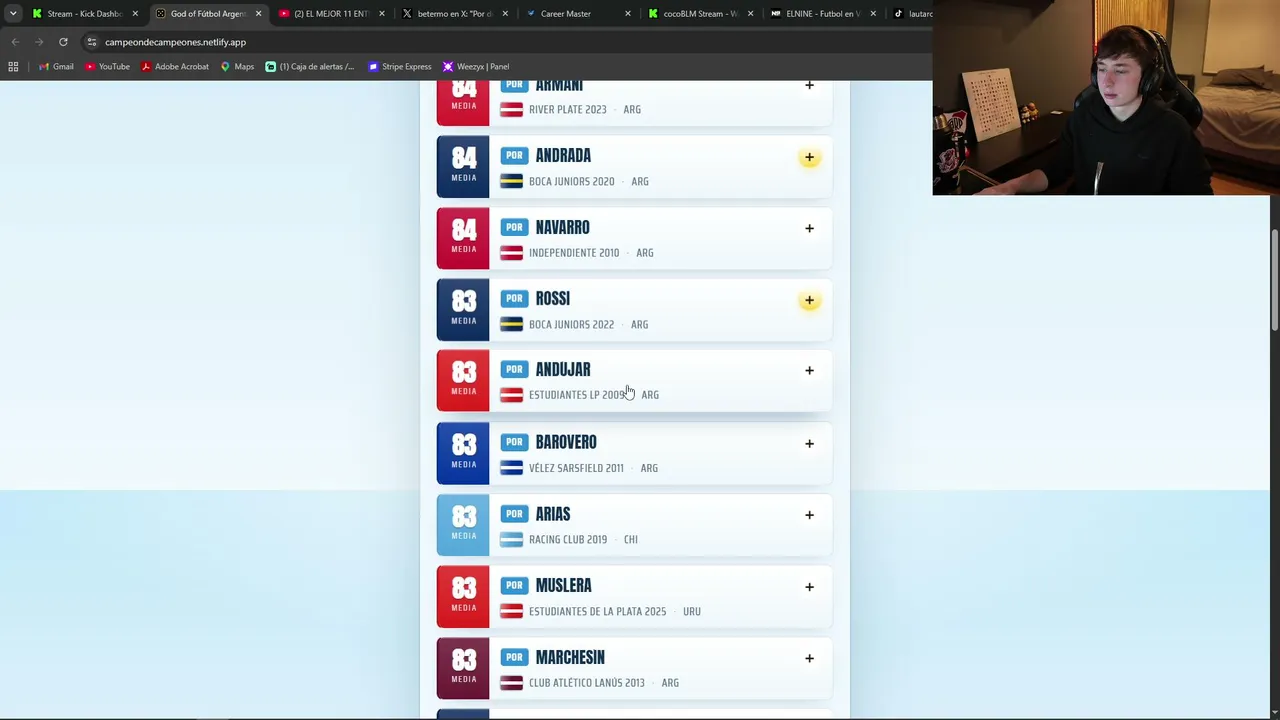The height and width of the screenshot is (720, 1280).
Task: Open the Maps bookmark
Action: point(237,66)
